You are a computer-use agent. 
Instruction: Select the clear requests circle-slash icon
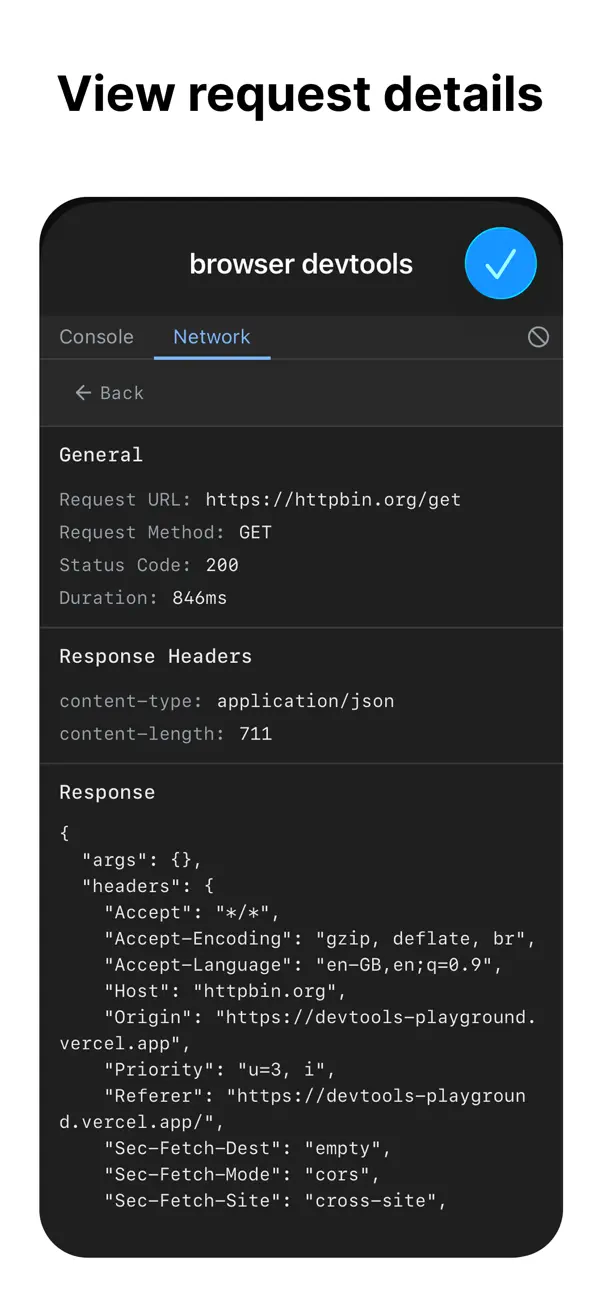[x=539, y=337]
